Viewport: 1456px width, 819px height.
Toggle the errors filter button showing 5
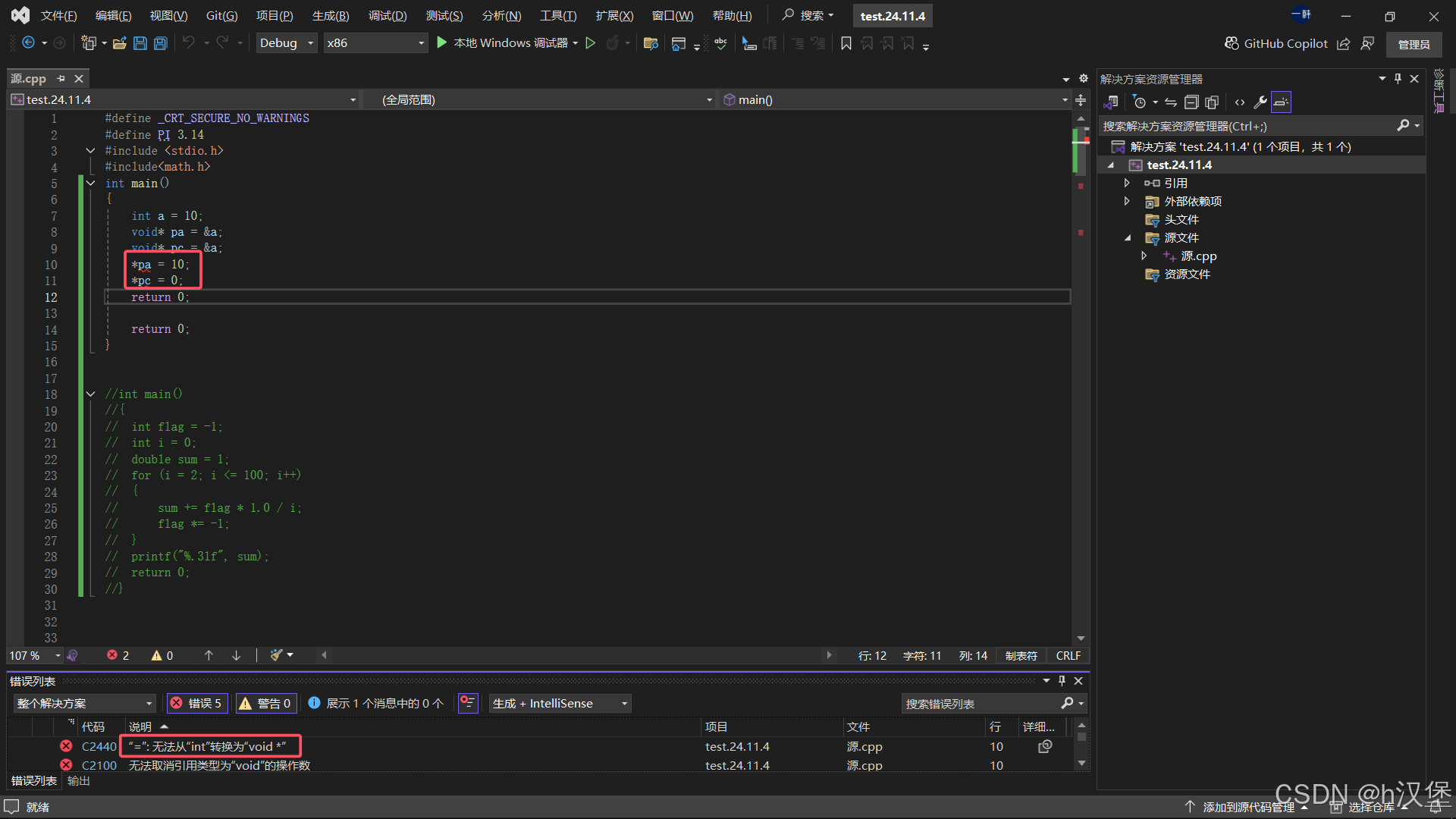tap(196, 703)
